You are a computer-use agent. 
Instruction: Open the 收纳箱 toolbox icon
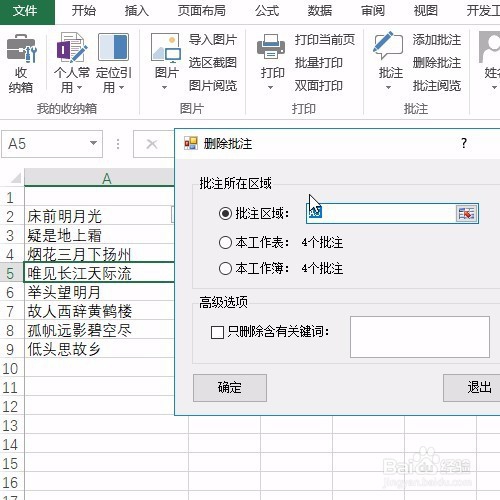tap(21, 49)
